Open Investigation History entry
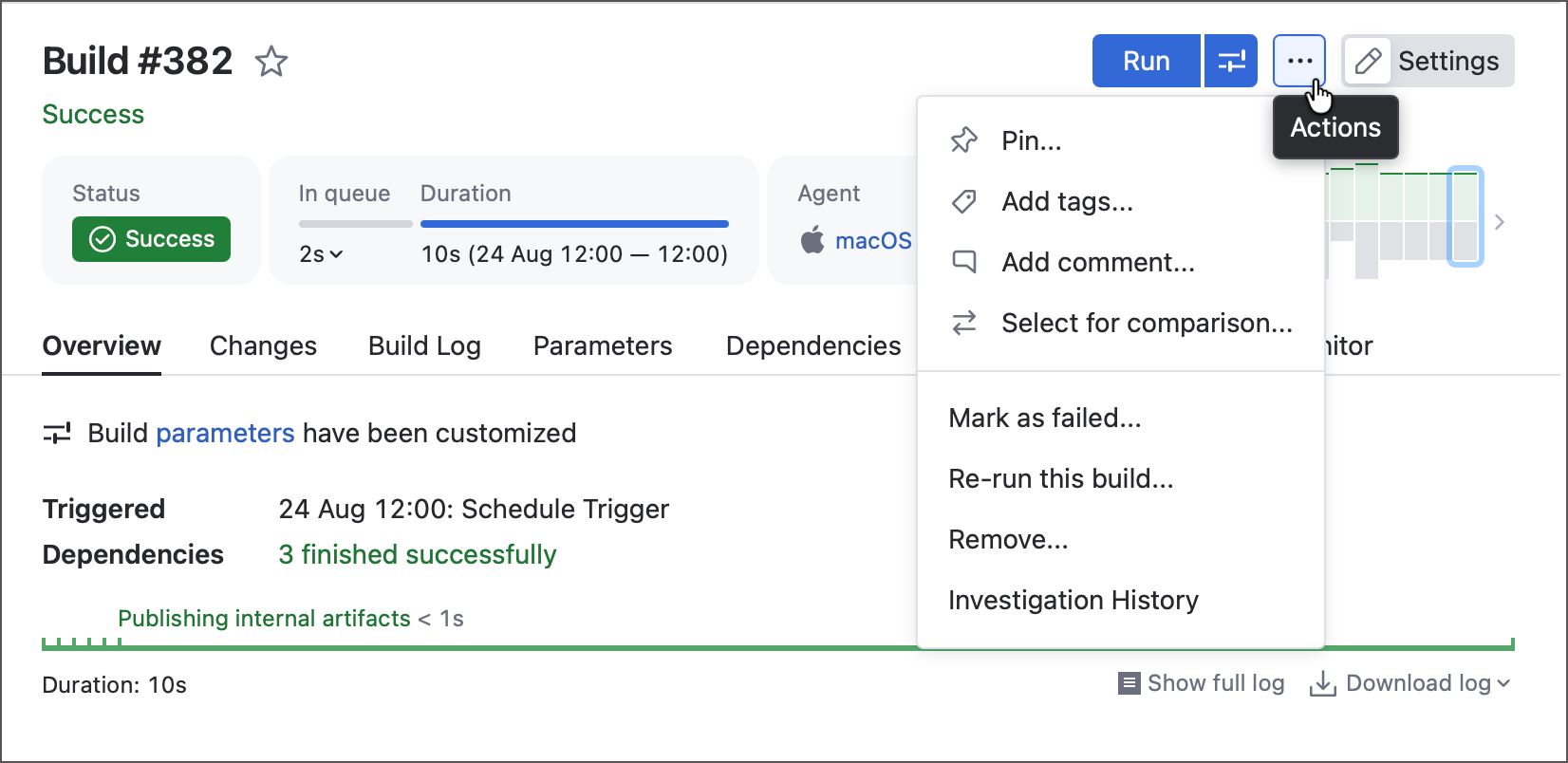 (x=1121, y=600)
